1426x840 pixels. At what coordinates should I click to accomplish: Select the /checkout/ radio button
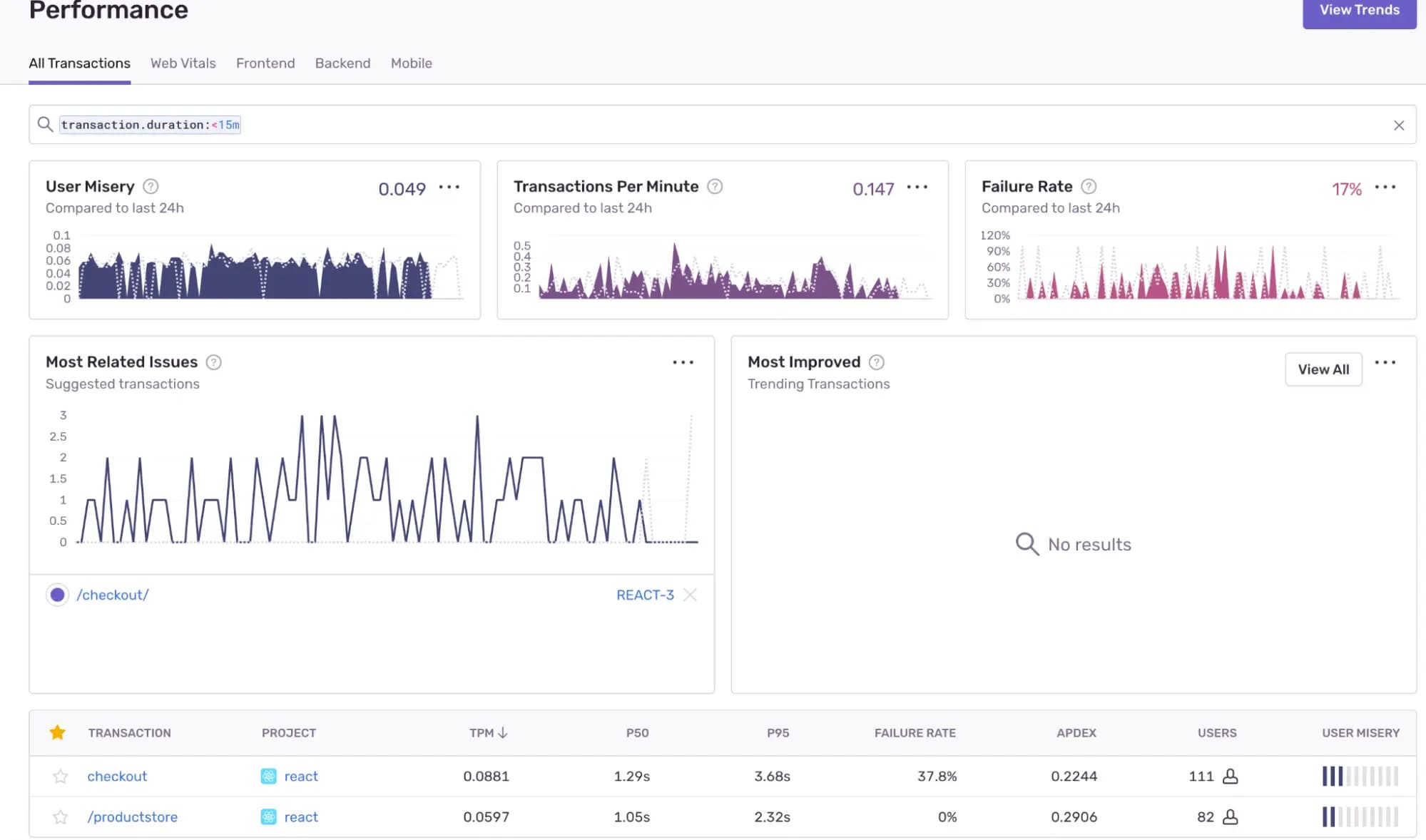coord(58,595)
